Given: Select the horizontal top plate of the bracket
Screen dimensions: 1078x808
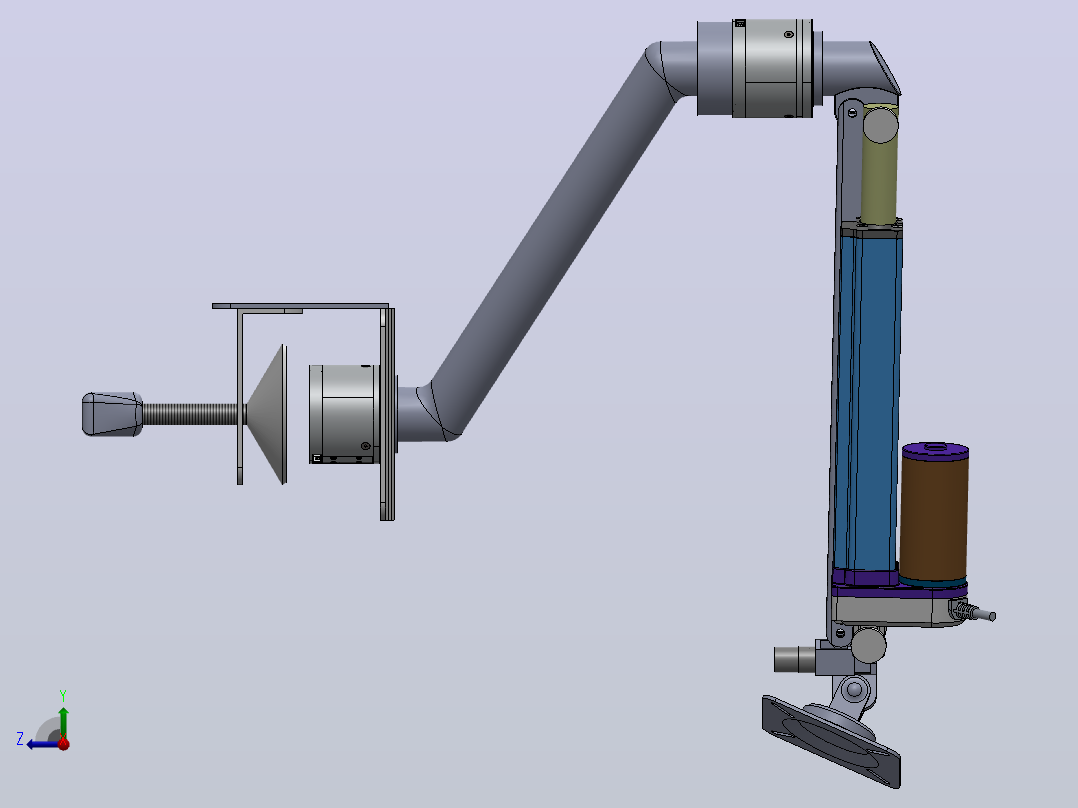Looking at the screenshot, I should 300,306.
